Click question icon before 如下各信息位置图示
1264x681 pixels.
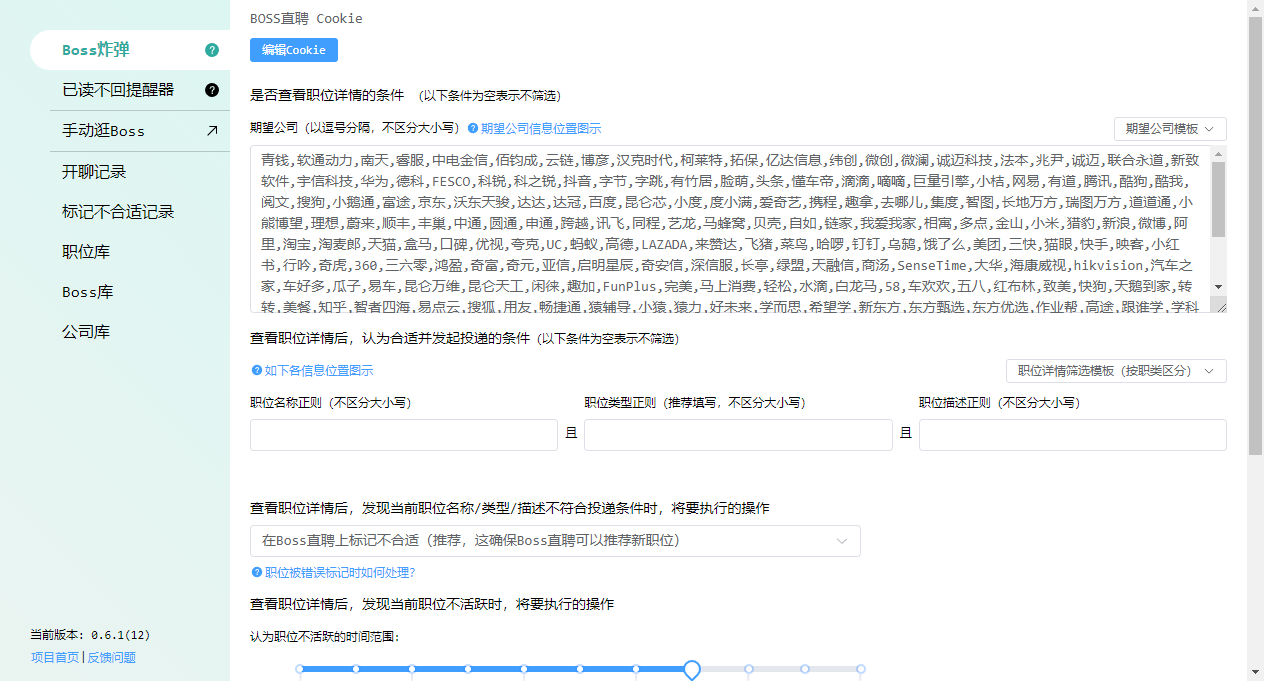(x=256, y=371)
